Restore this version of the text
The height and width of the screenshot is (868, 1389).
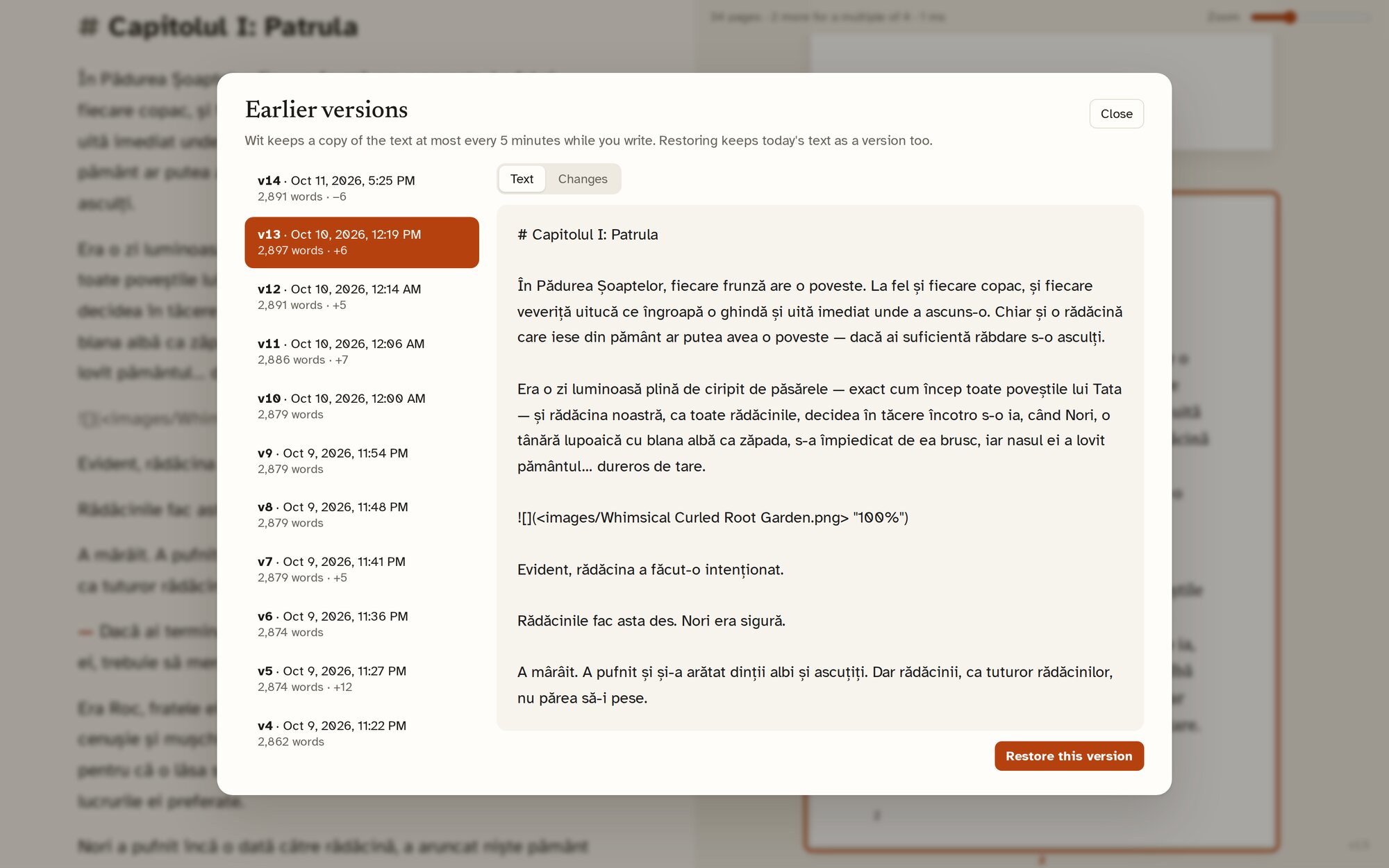(x=1069, y=756)
